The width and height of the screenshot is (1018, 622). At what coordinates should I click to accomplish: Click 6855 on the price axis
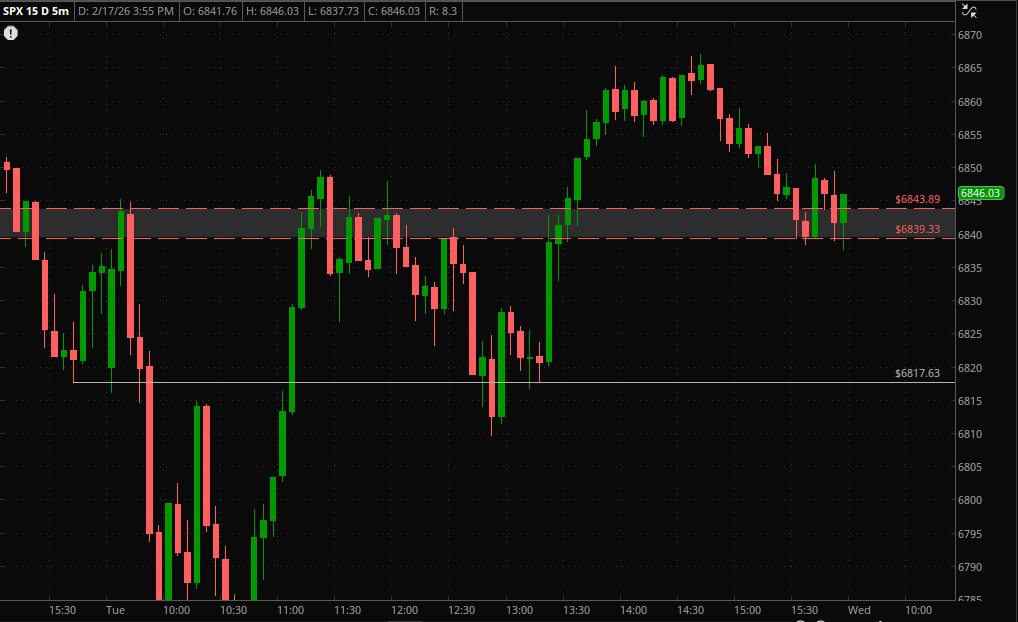970,135
